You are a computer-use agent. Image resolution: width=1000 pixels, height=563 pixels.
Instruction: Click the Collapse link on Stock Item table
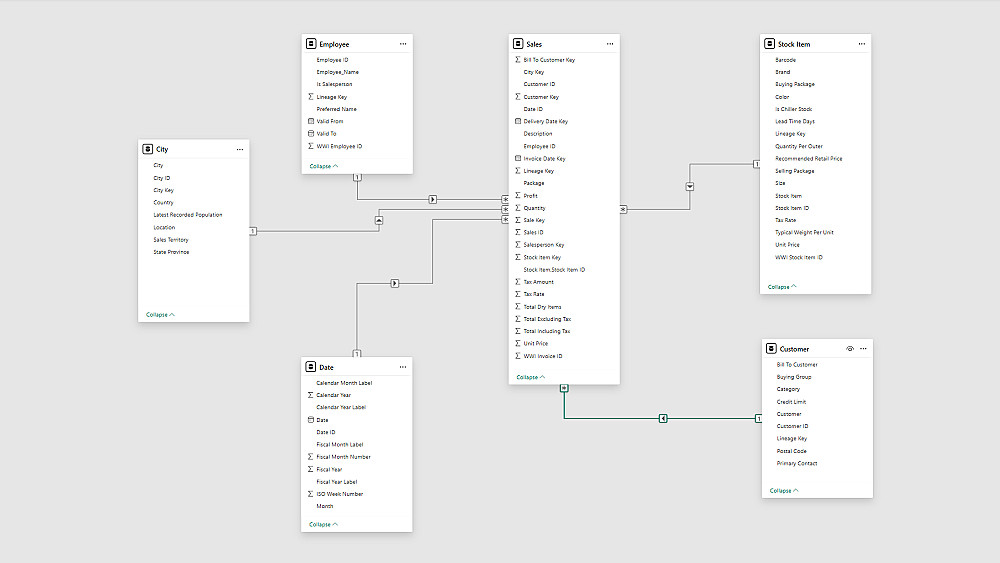click(x=783, y=287)
